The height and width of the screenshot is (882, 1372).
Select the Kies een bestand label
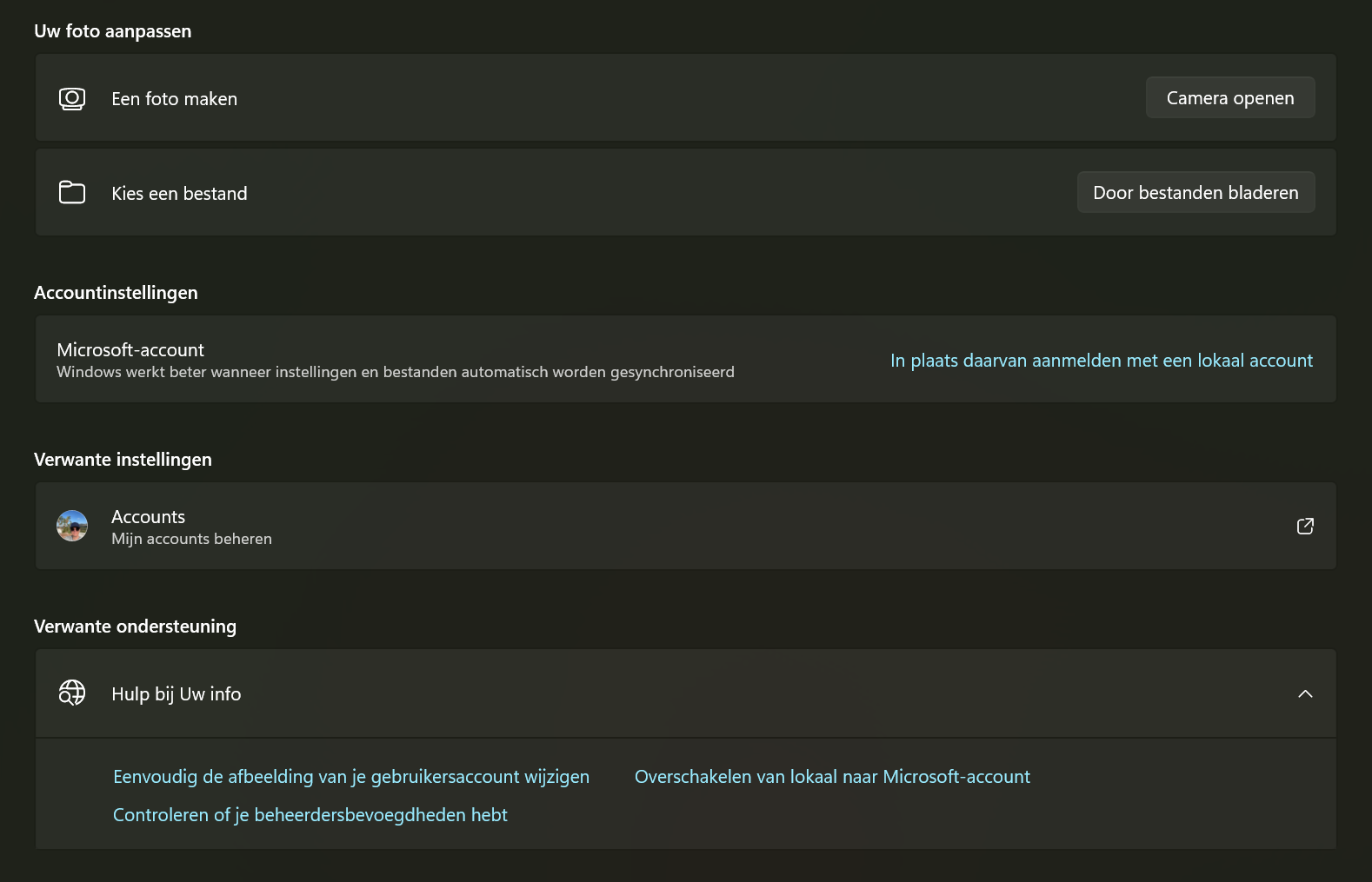(179, 194)
